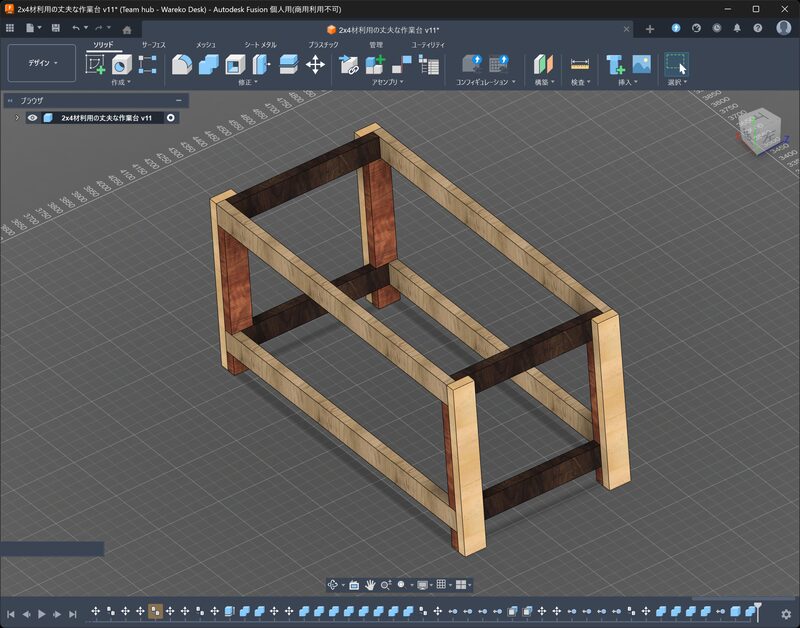Select the Create Sketch tool

click(x=96, y=65)
